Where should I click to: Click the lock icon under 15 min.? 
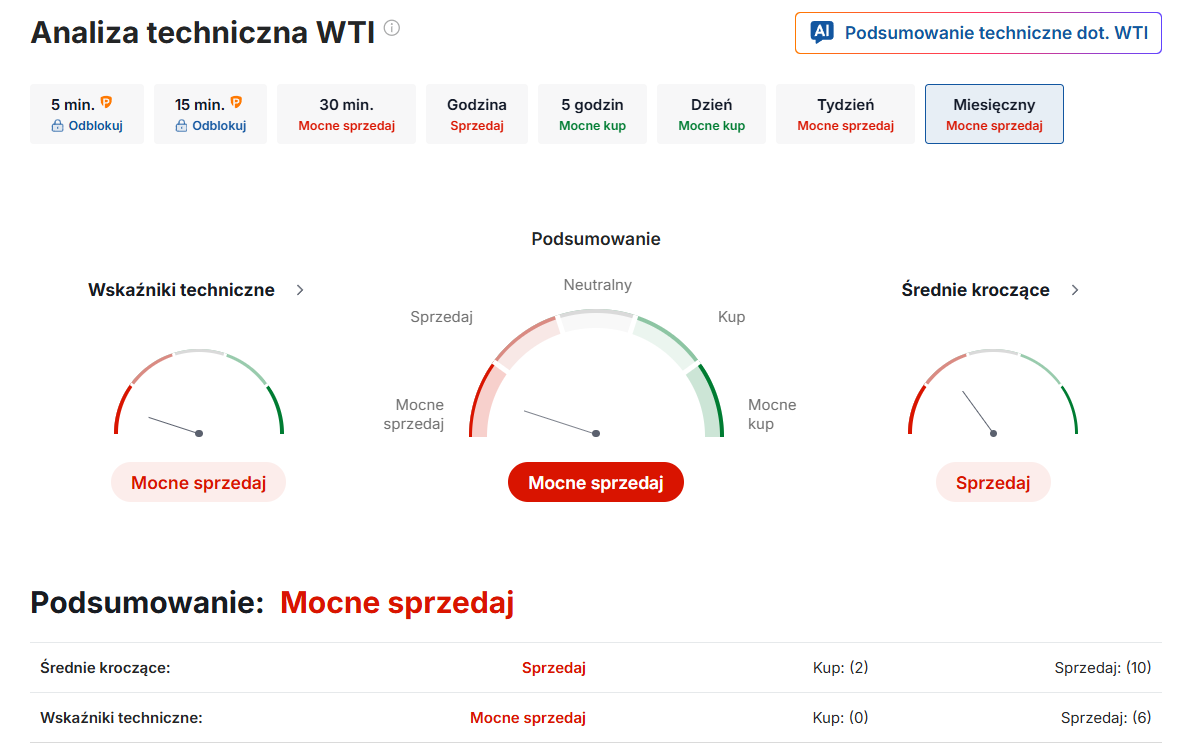[181, 126]
